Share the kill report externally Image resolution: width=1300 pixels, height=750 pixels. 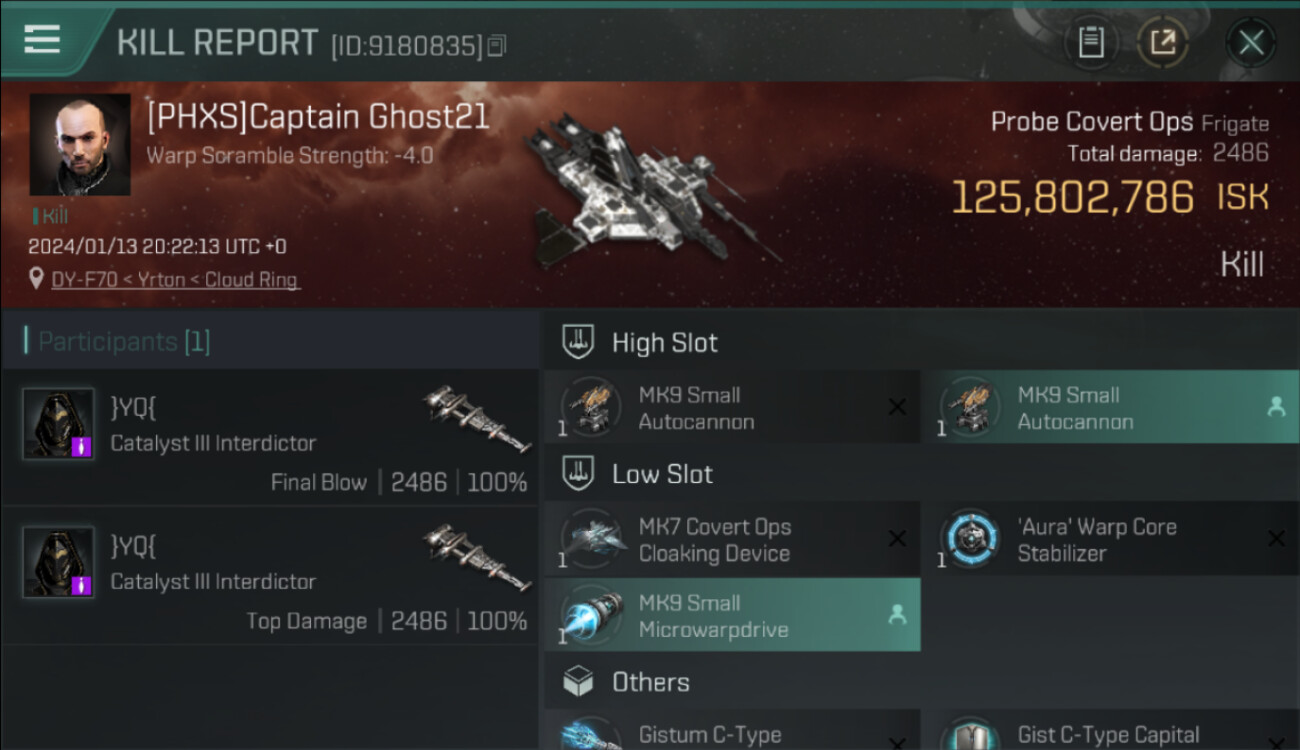tap(1162, 42)
